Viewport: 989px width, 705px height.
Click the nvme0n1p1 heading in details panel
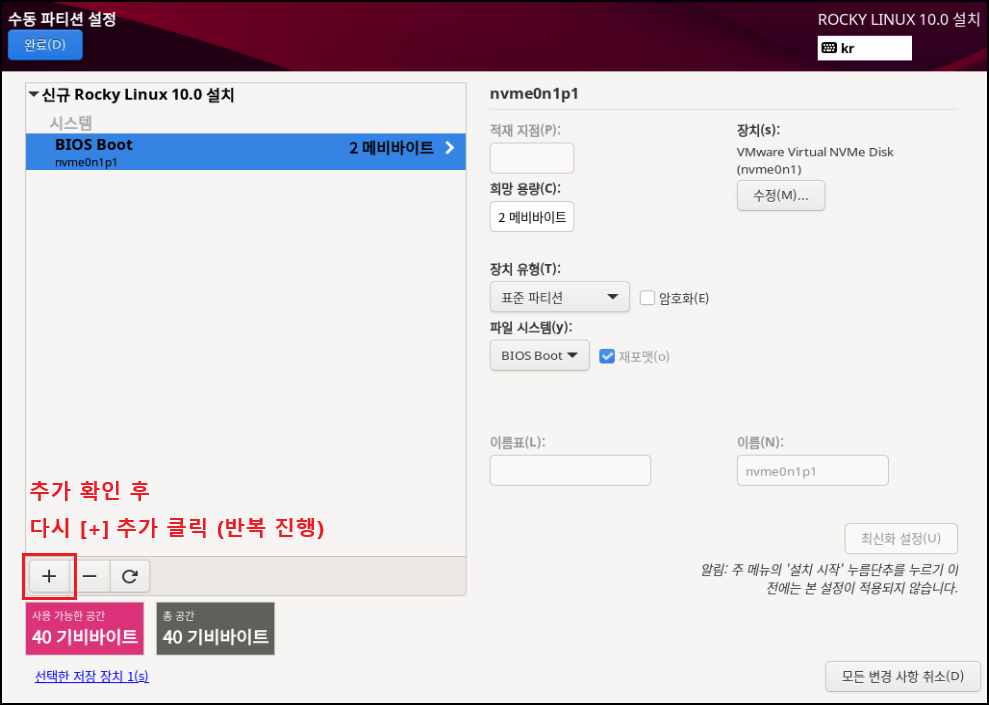click(x=534, y=94)
